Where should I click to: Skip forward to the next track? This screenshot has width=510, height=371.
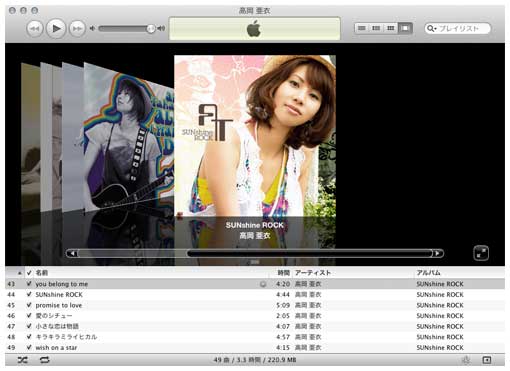click(77, 29)
